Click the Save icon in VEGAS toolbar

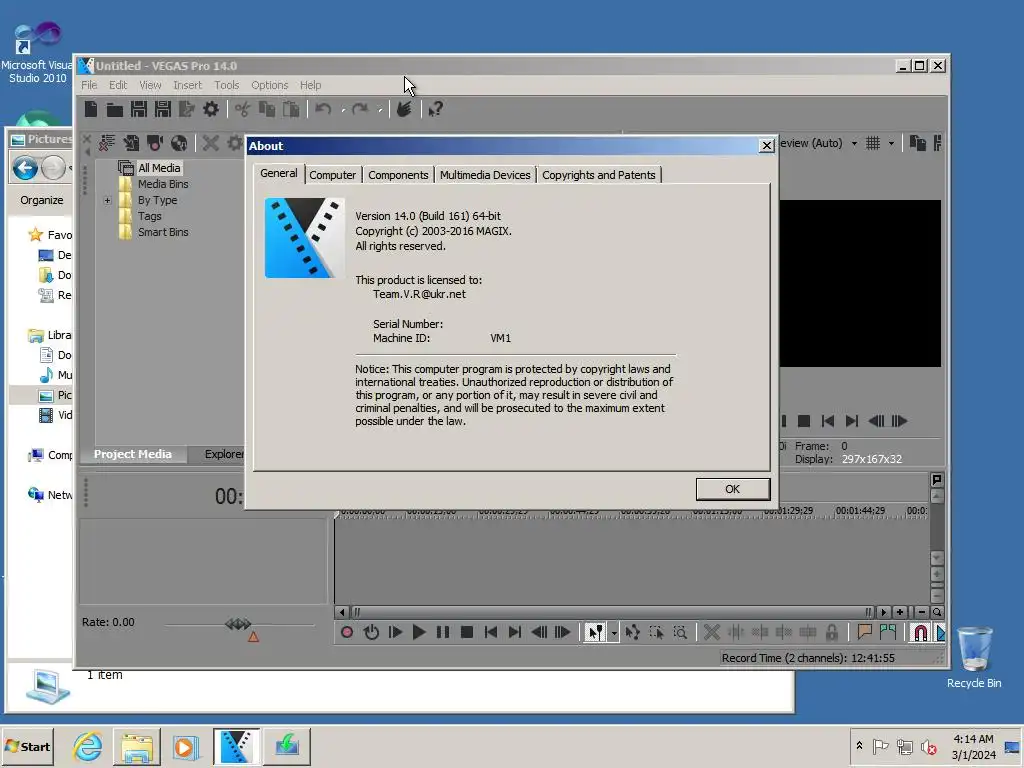coord(138,109)
